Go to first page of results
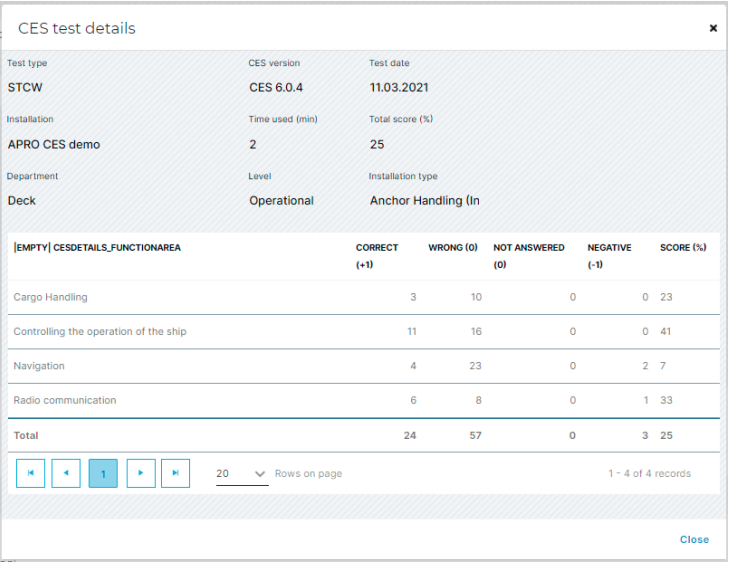The height and width of the screenshot is (567, 729). click(x=30, y=473)
